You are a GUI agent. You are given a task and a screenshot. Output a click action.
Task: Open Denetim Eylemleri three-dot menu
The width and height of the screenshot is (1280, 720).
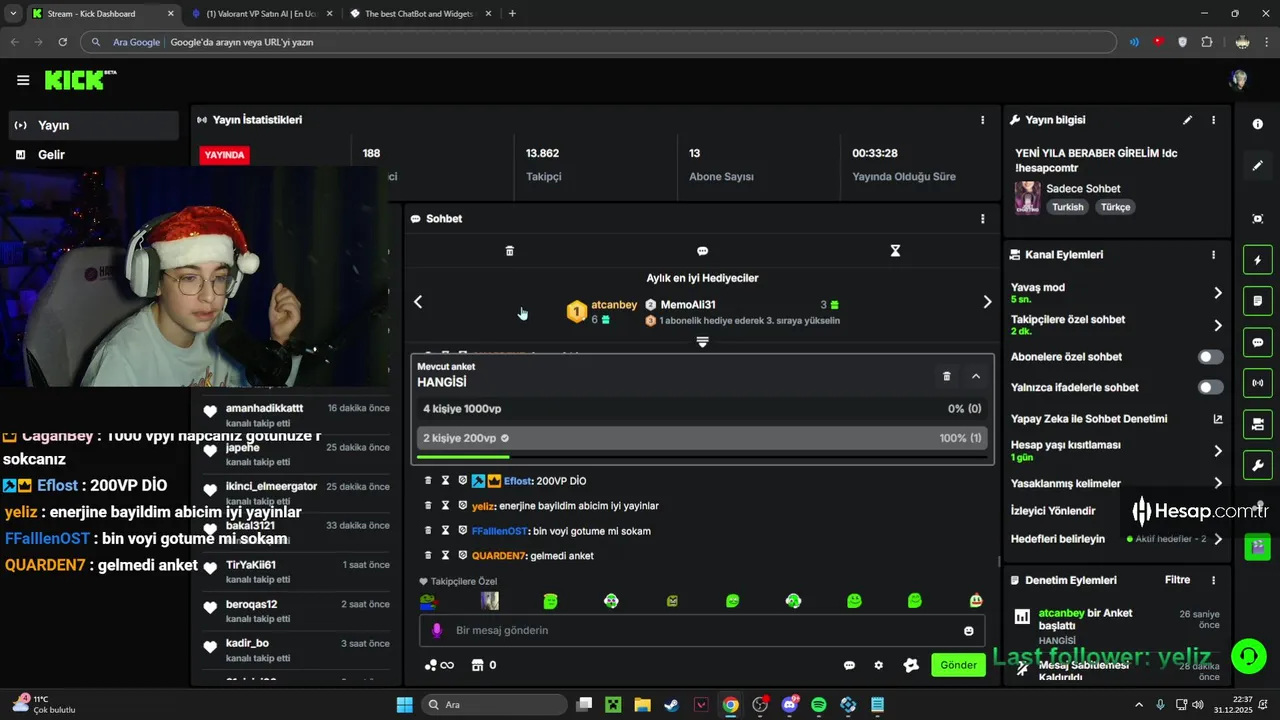click(1214, 580)
